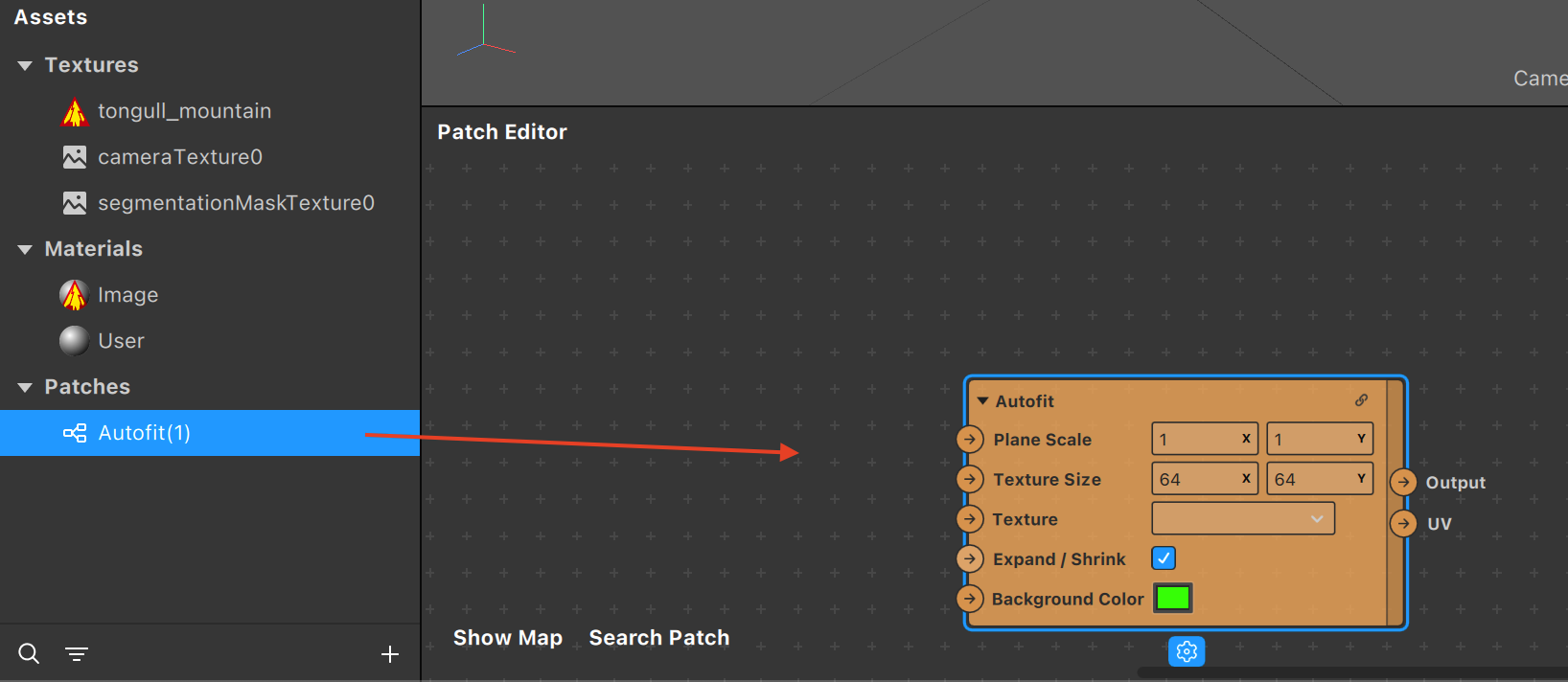
Task: Click the Autofit node title
Action: [x=1025, y=401]
